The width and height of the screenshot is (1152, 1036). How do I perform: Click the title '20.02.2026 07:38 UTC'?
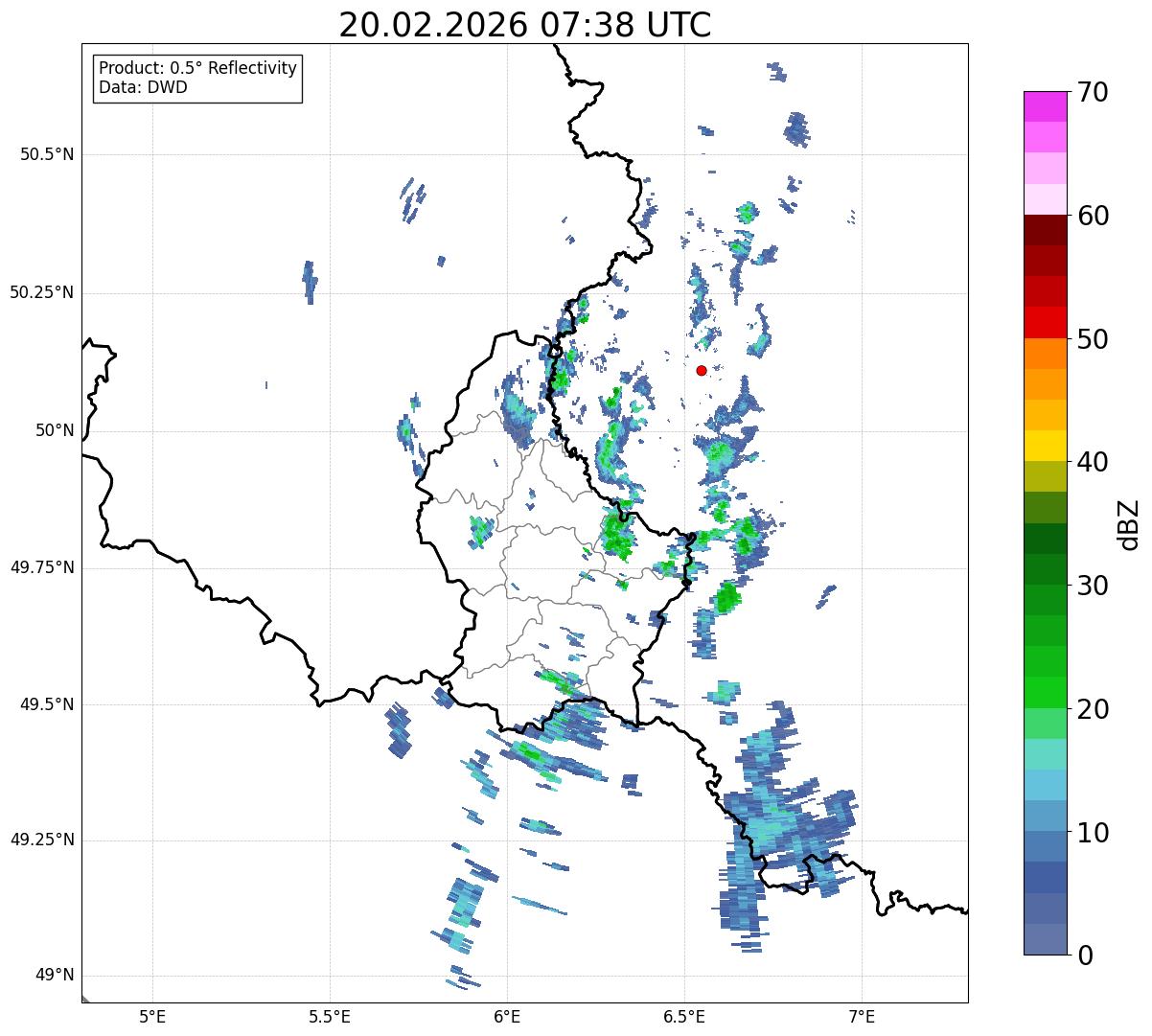[525, 25]
